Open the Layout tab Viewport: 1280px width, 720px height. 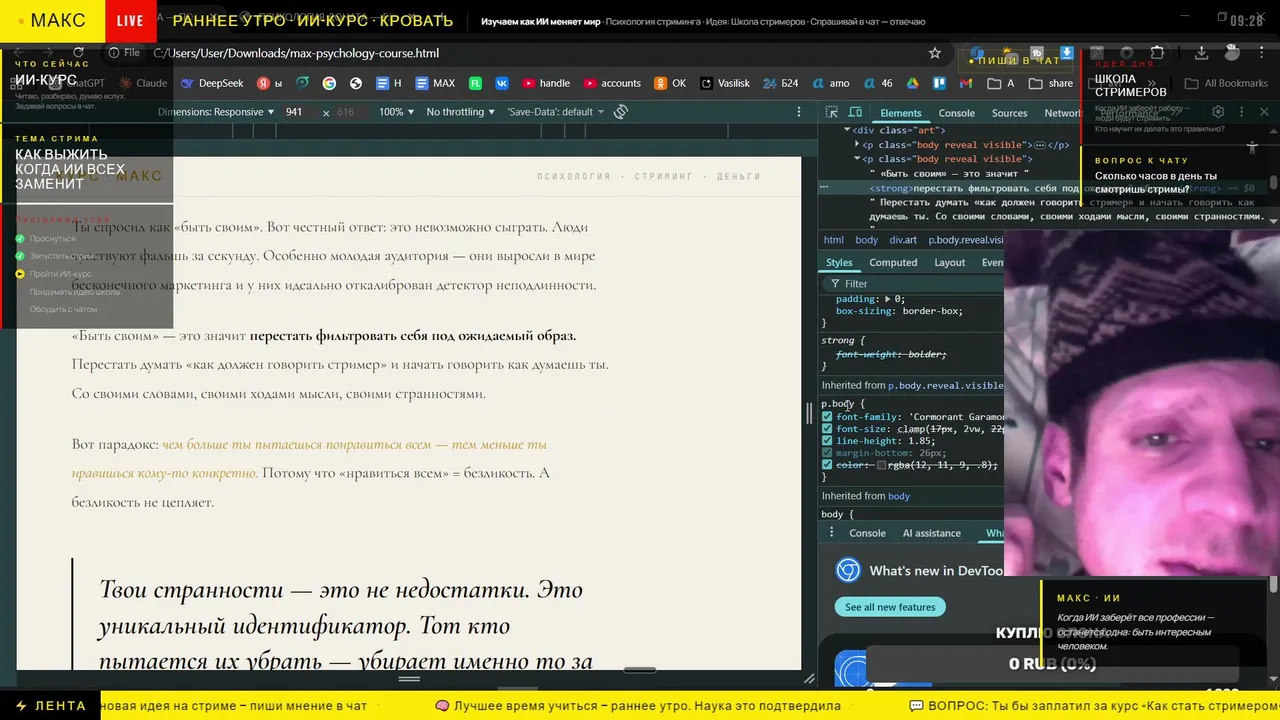coord(949,263)
